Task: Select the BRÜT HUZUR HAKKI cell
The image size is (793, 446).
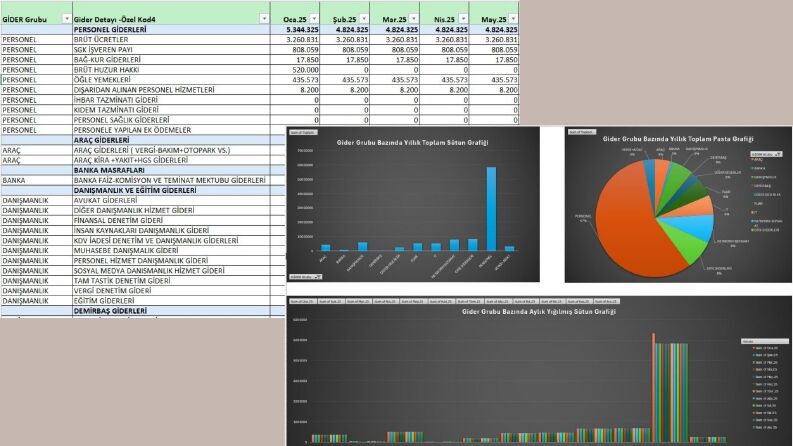Action: point(171,70)
